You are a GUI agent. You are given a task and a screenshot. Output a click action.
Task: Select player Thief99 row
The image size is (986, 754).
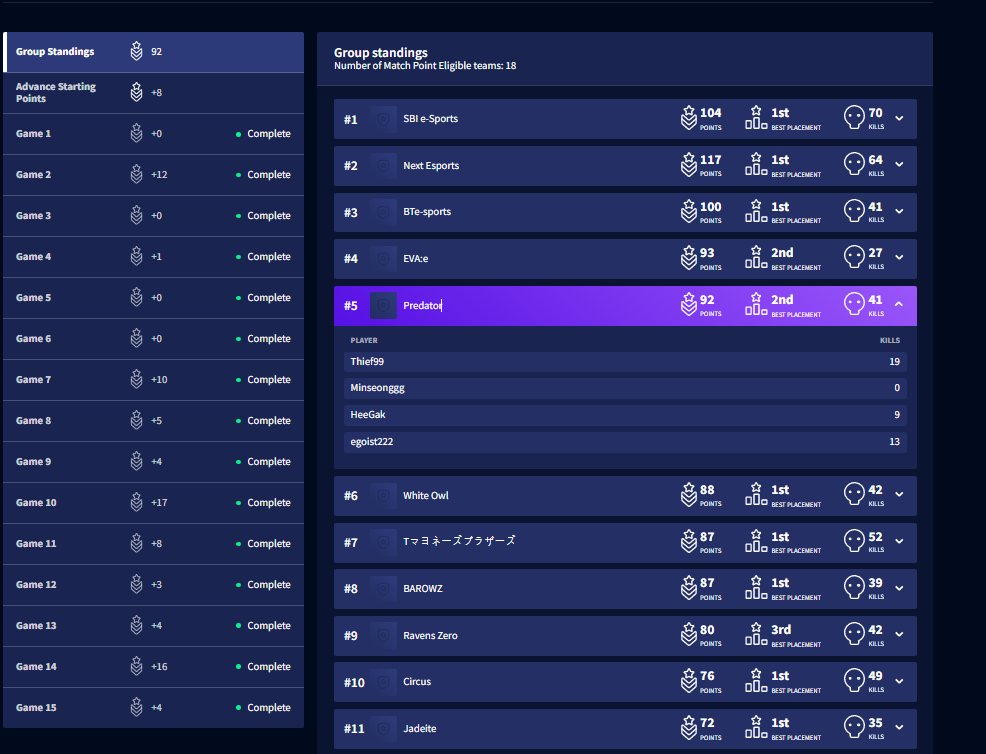(625, 362)
